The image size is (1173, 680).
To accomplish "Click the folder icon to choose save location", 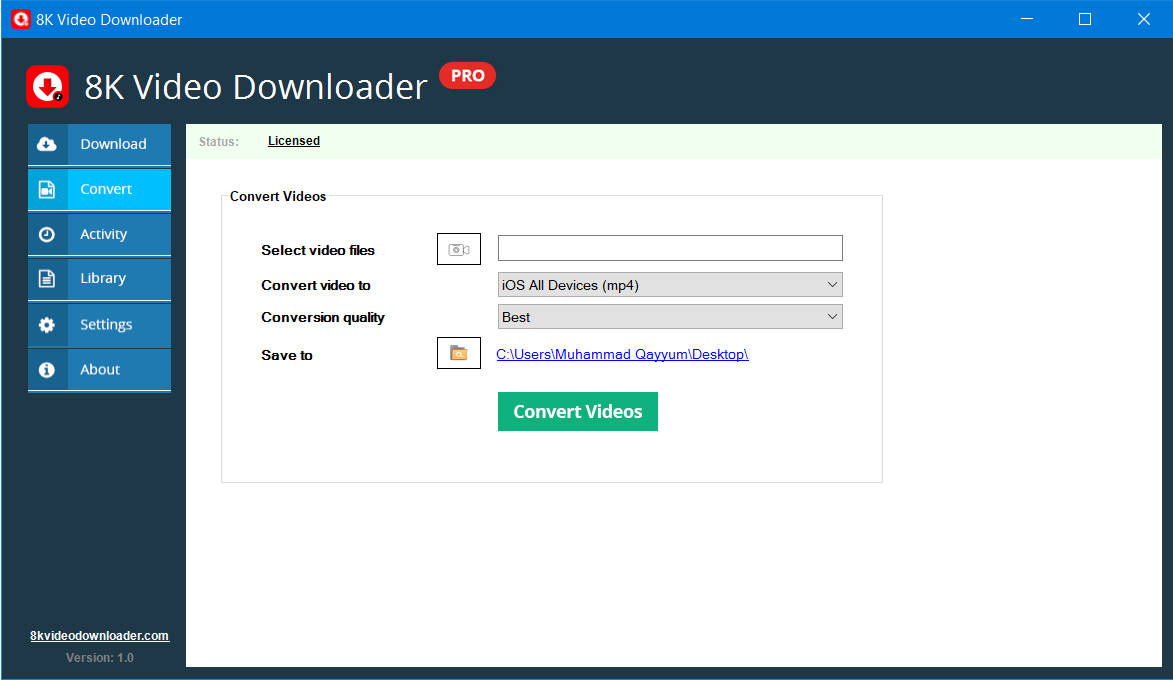I will tap(459, 353).
